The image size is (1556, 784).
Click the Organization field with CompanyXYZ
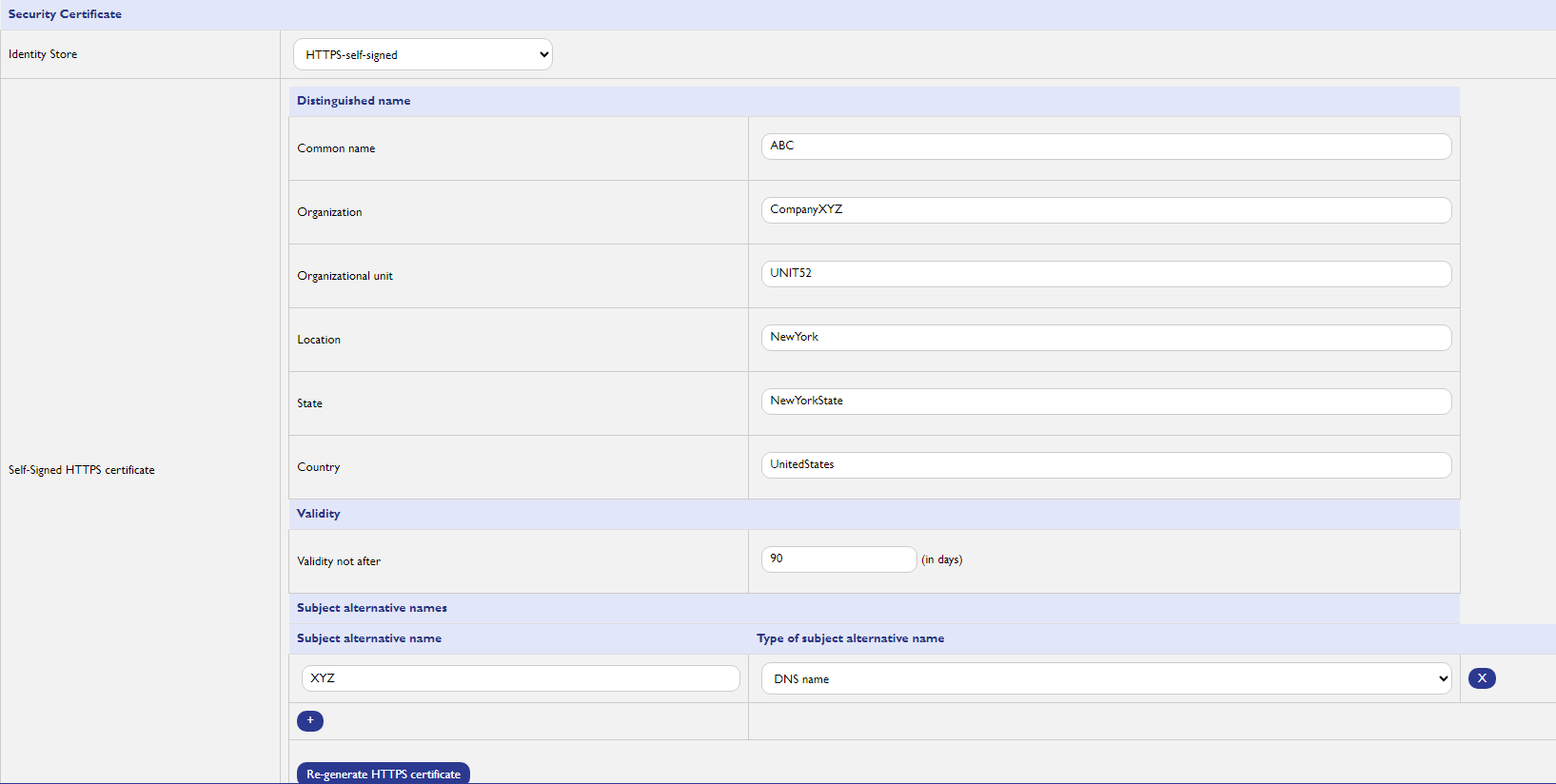point(1106,210)
